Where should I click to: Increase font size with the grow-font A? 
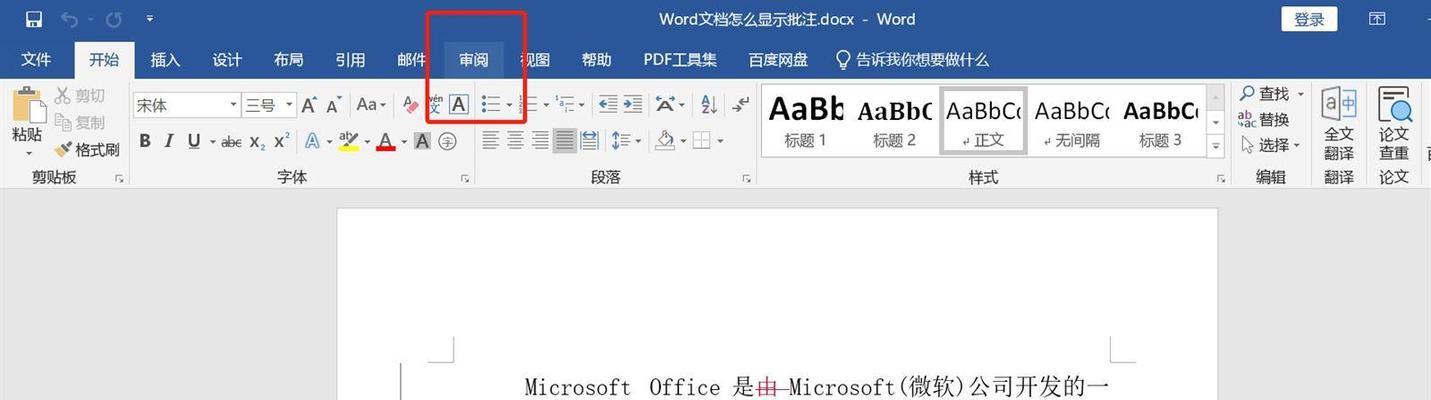tap(309, 105)
